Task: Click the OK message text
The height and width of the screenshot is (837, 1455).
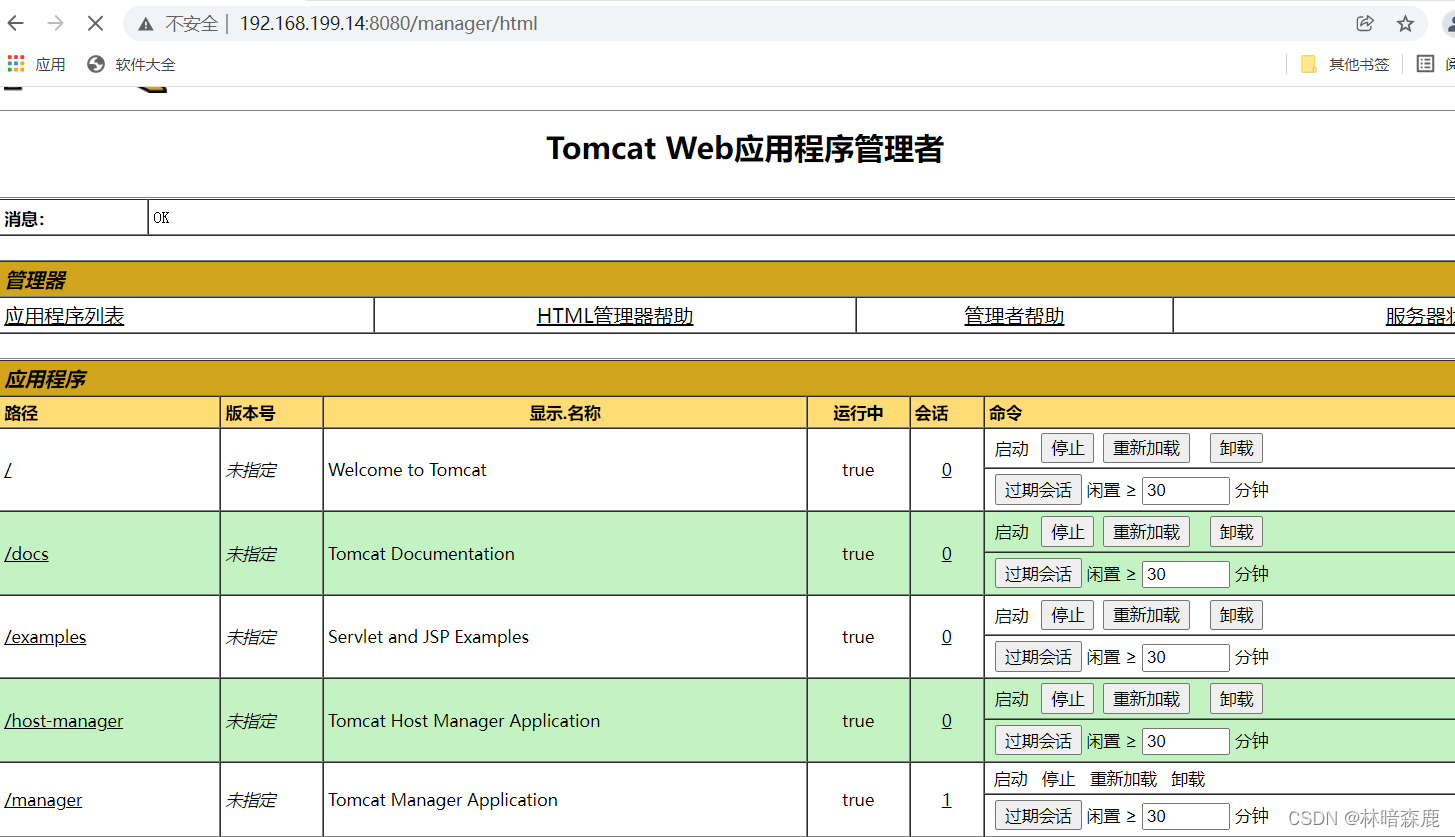Action: (x=161, y=217)
